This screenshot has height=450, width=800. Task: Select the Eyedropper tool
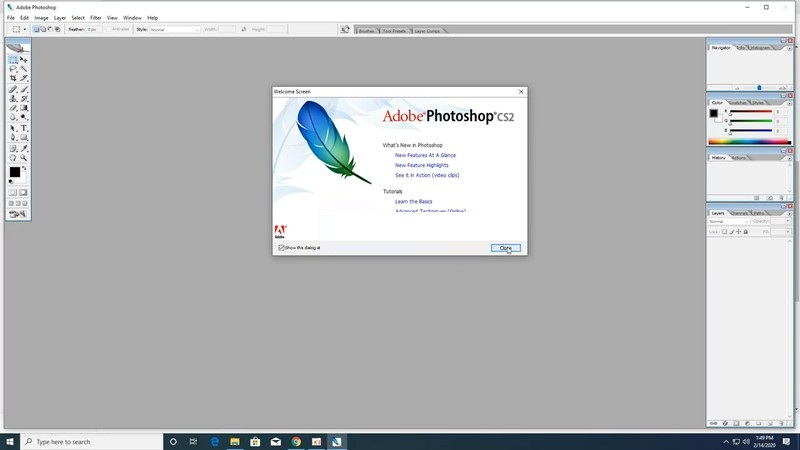(x=23, y=148)
